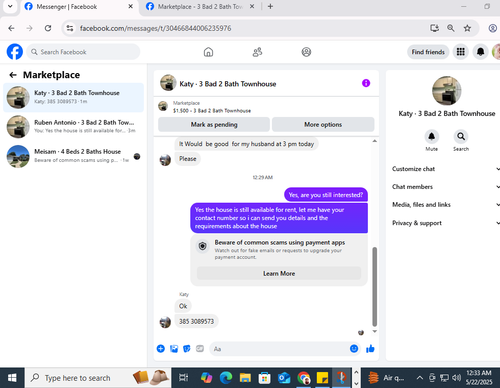Image resolution: width=500 pixels, height=388 pixels.
Task: Expand Privacy & support section
Action: click(x=446, y=223)
